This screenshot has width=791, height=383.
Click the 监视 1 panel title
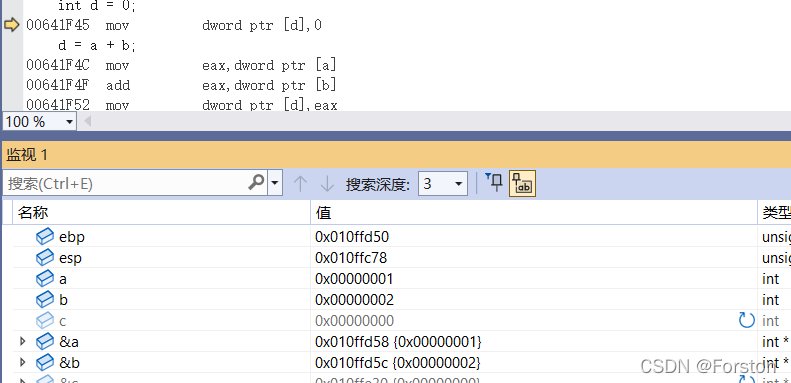tap(27, 155)
